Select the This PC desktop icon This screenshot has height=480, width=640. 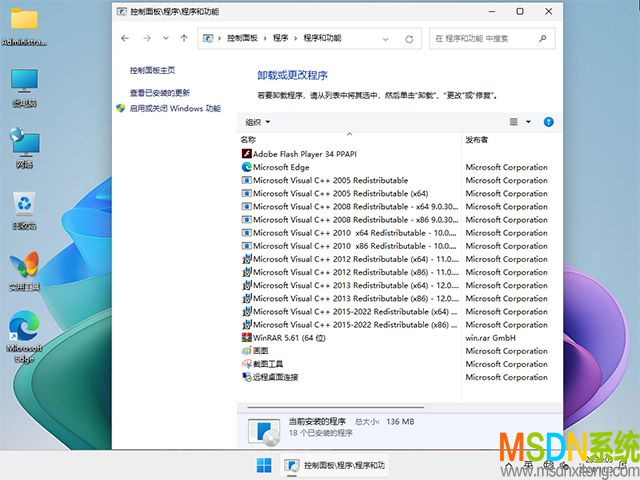coord(24,88)
